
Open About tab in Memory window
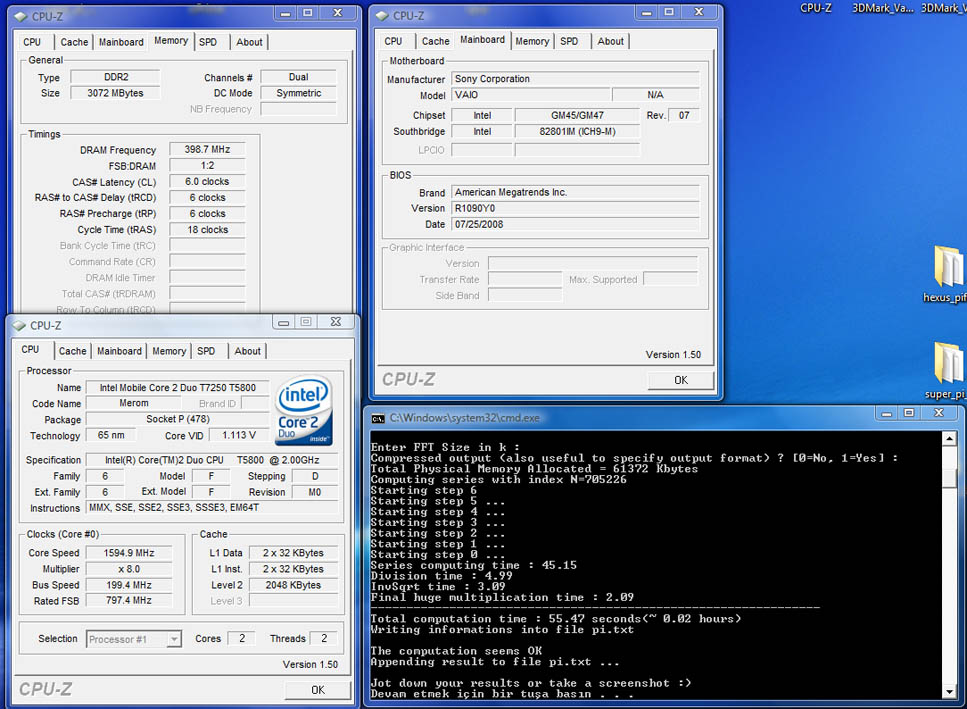click(x=249, y=42)
